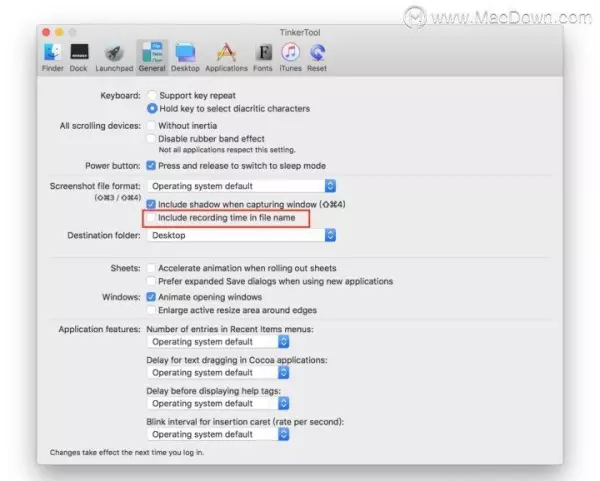Check Enlarge active resize area around edges

[151, 310]
